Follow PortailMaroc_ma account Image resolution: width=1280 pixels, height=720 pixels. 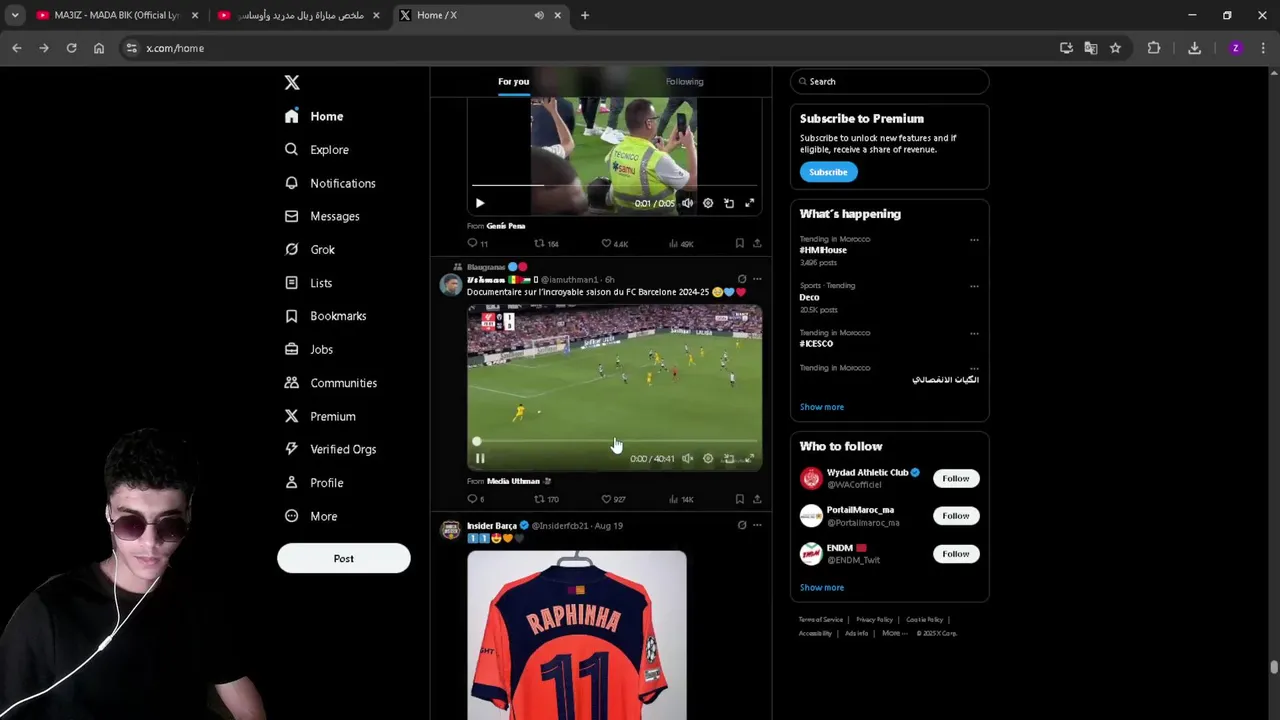pyautogui.click(x=955, y=516)
